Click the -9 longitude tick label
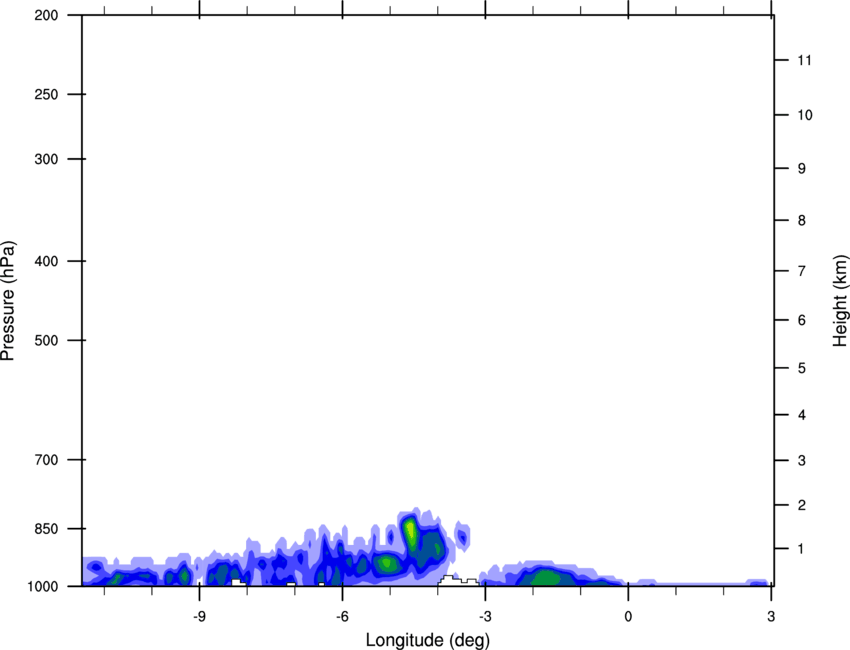 click(x=199, y=616)
